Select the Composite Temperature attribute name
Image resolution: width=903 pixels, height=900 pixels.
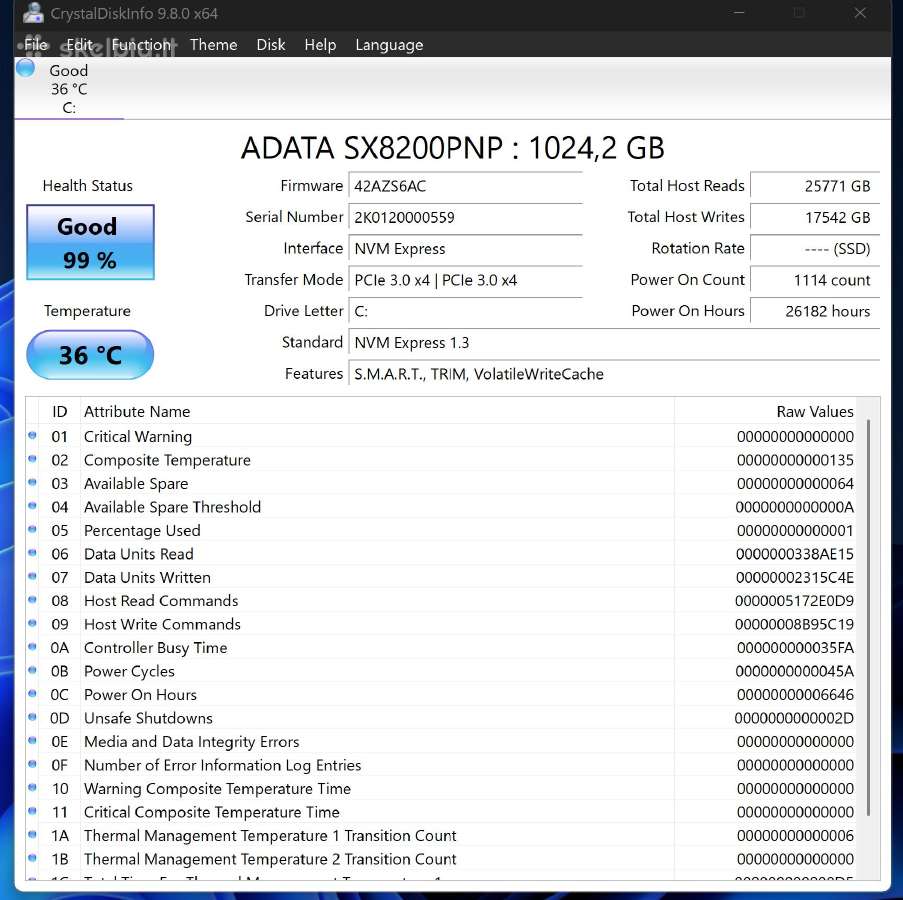pos(167,461)
